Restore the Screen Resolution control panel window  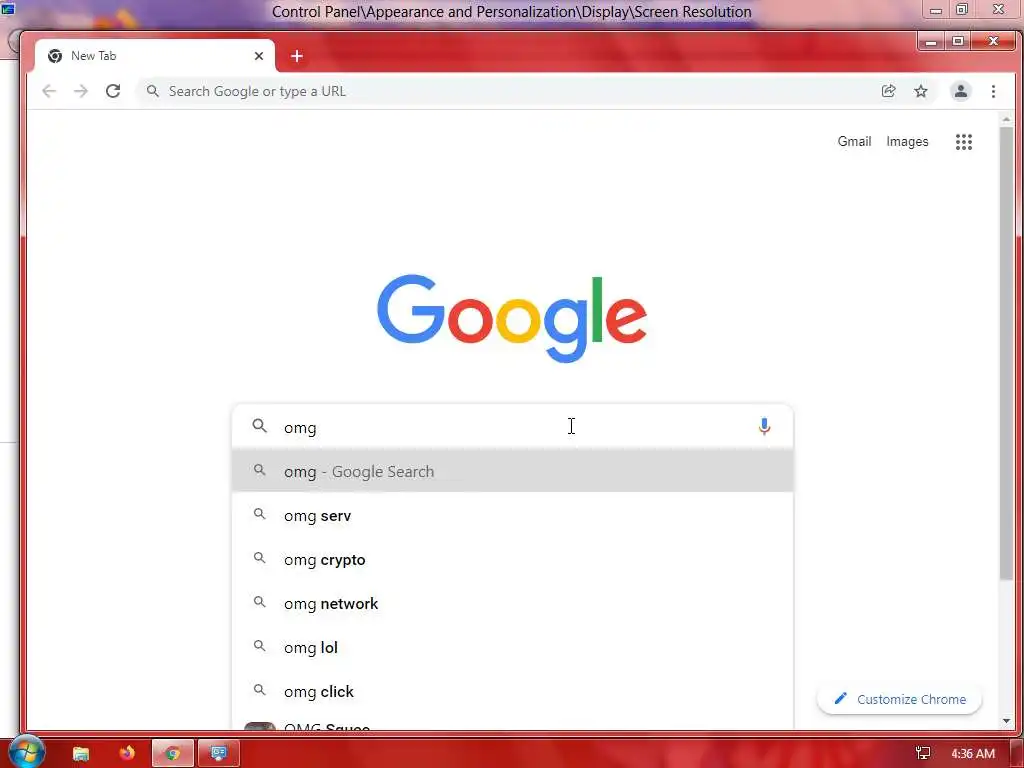coord(962,9)
